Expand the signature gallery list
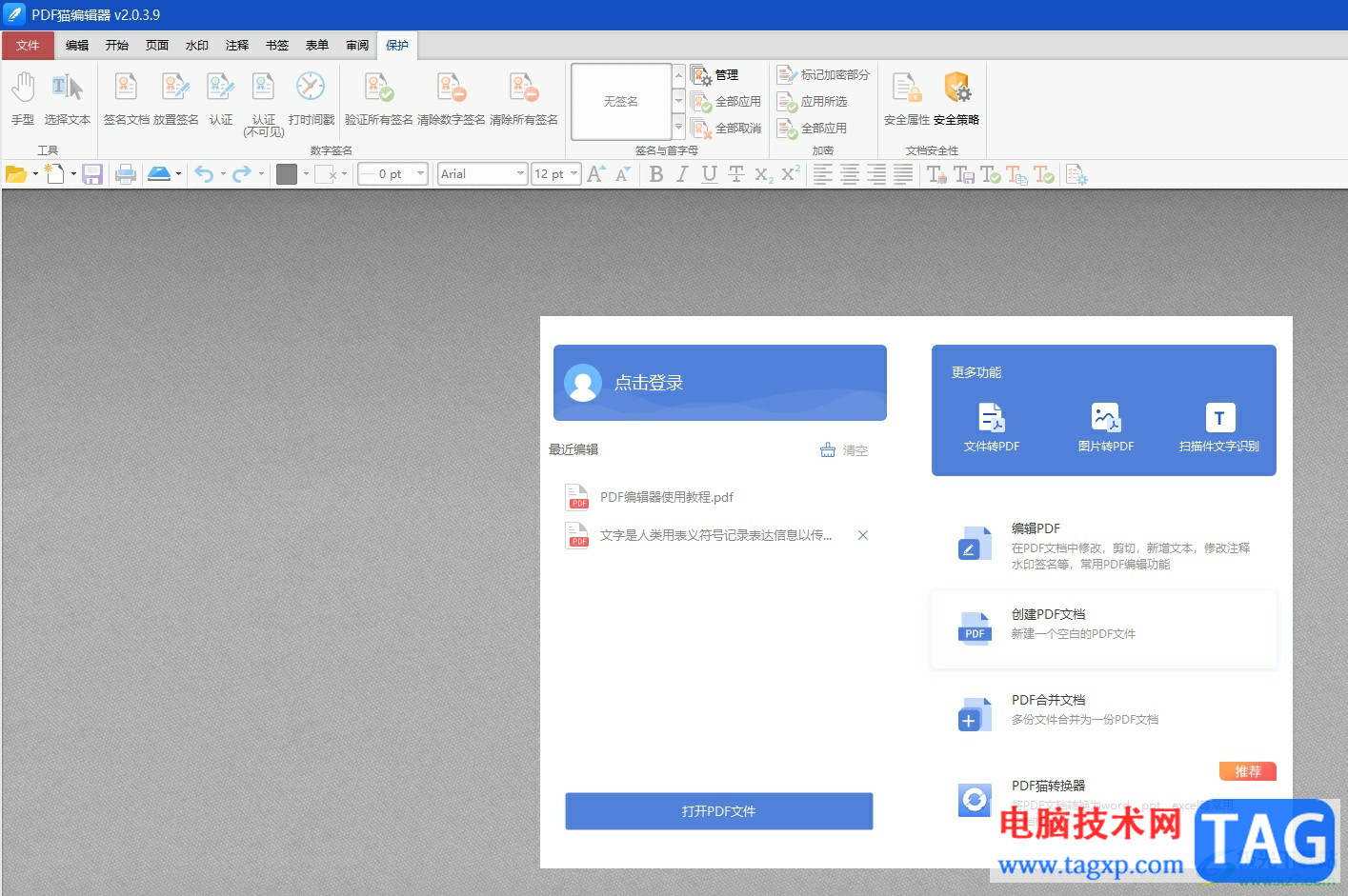 679,128
